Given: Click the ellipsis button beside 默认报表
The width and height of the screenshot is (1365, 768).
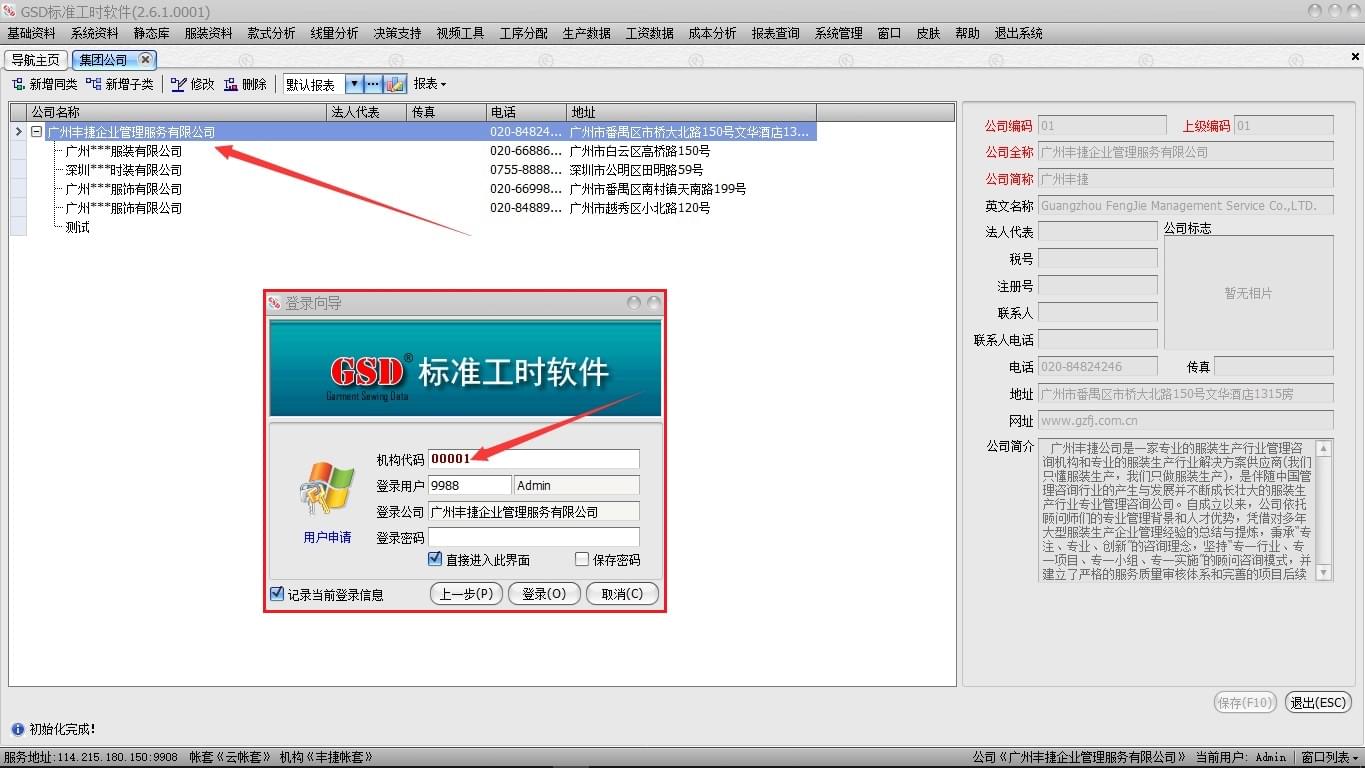Looking at the screenshot, I should 373,85.
